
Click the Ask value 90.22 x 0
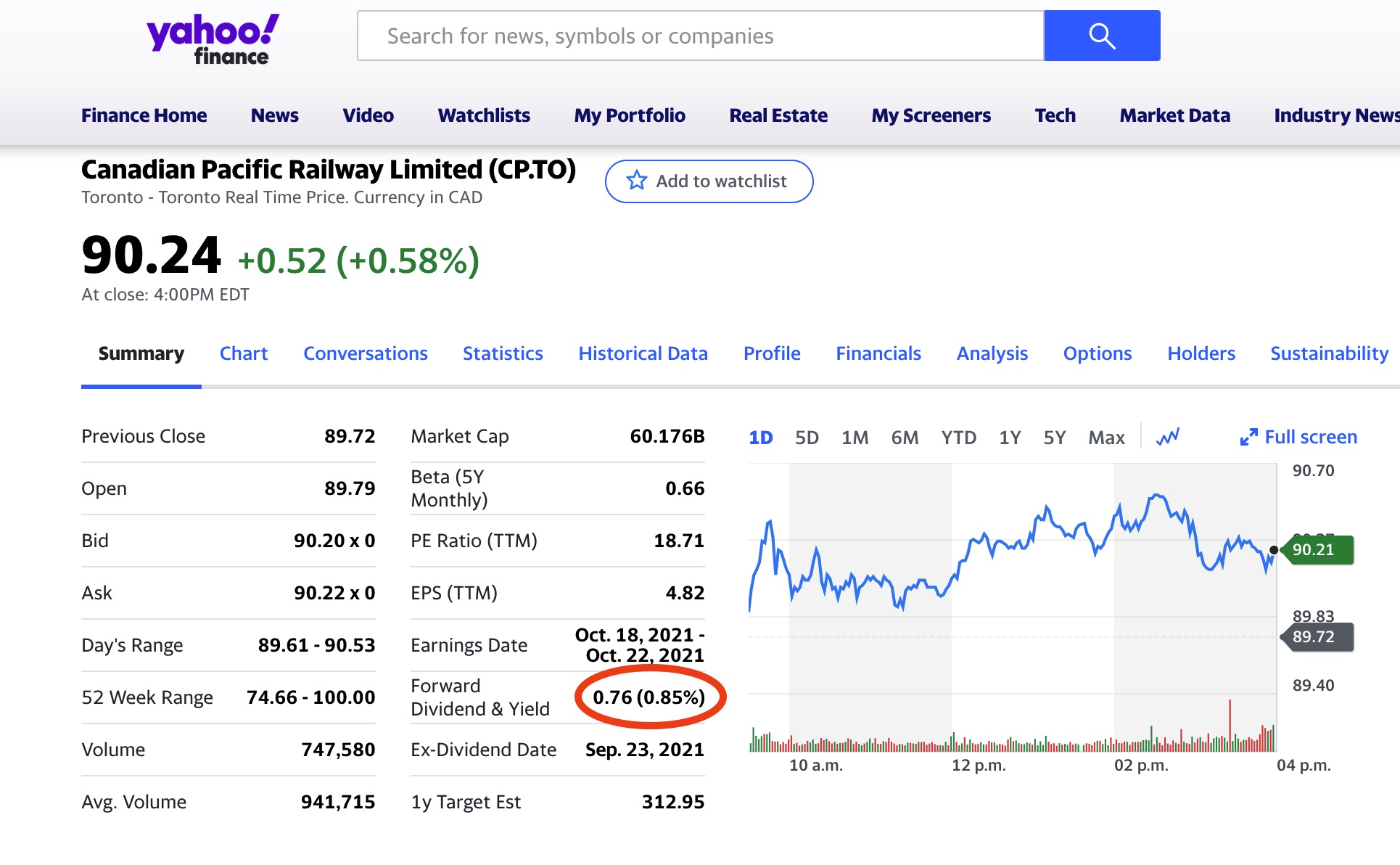[334, 593]
